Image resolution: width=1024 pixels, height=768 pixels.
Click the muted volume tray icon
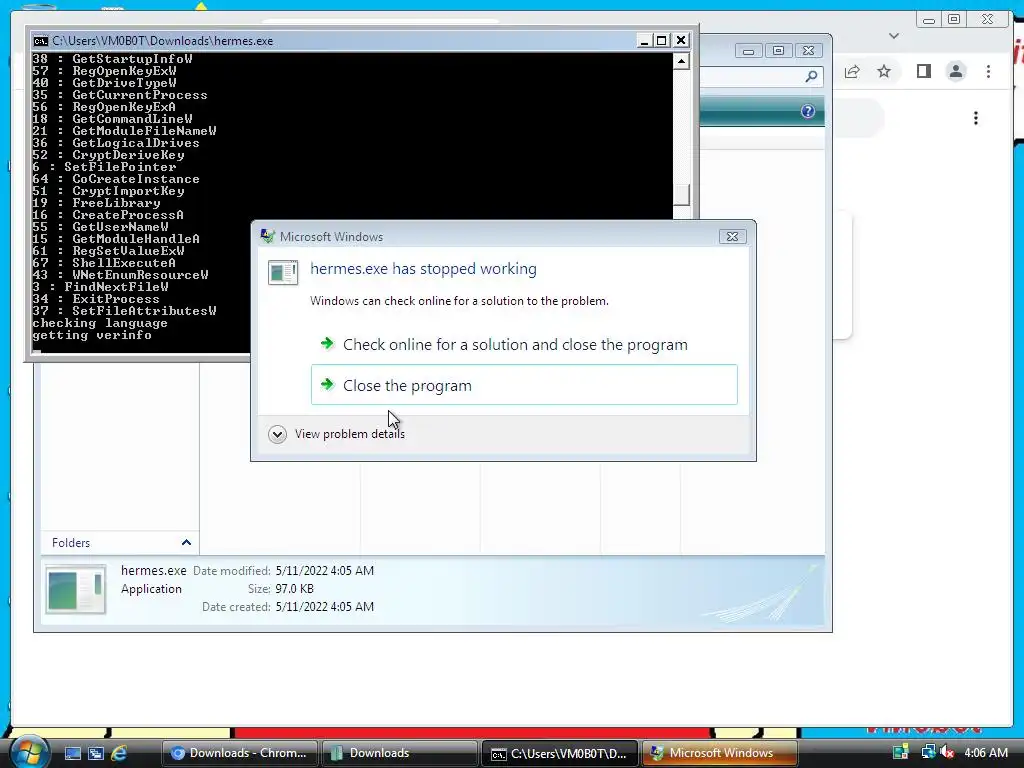[947, 752]
